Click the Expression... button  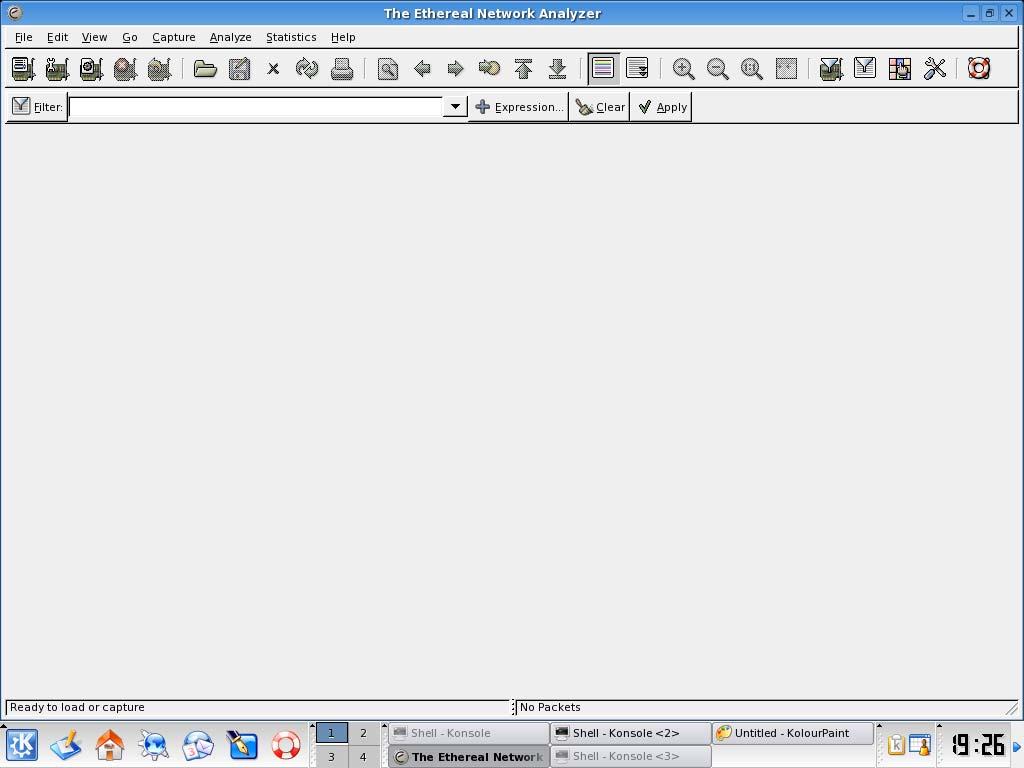coord(519,106)
